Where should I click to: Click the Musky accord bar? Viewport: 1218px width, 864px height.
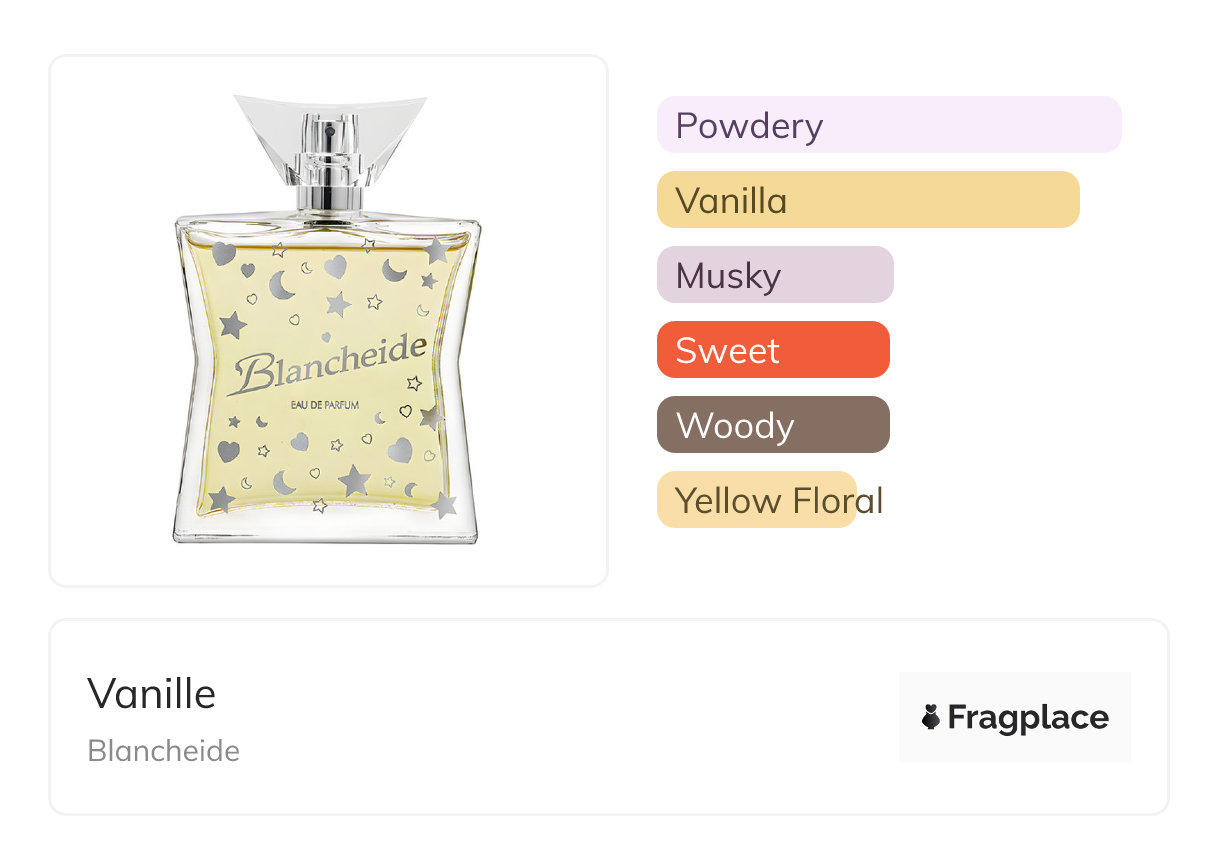[x=775, y=275]
